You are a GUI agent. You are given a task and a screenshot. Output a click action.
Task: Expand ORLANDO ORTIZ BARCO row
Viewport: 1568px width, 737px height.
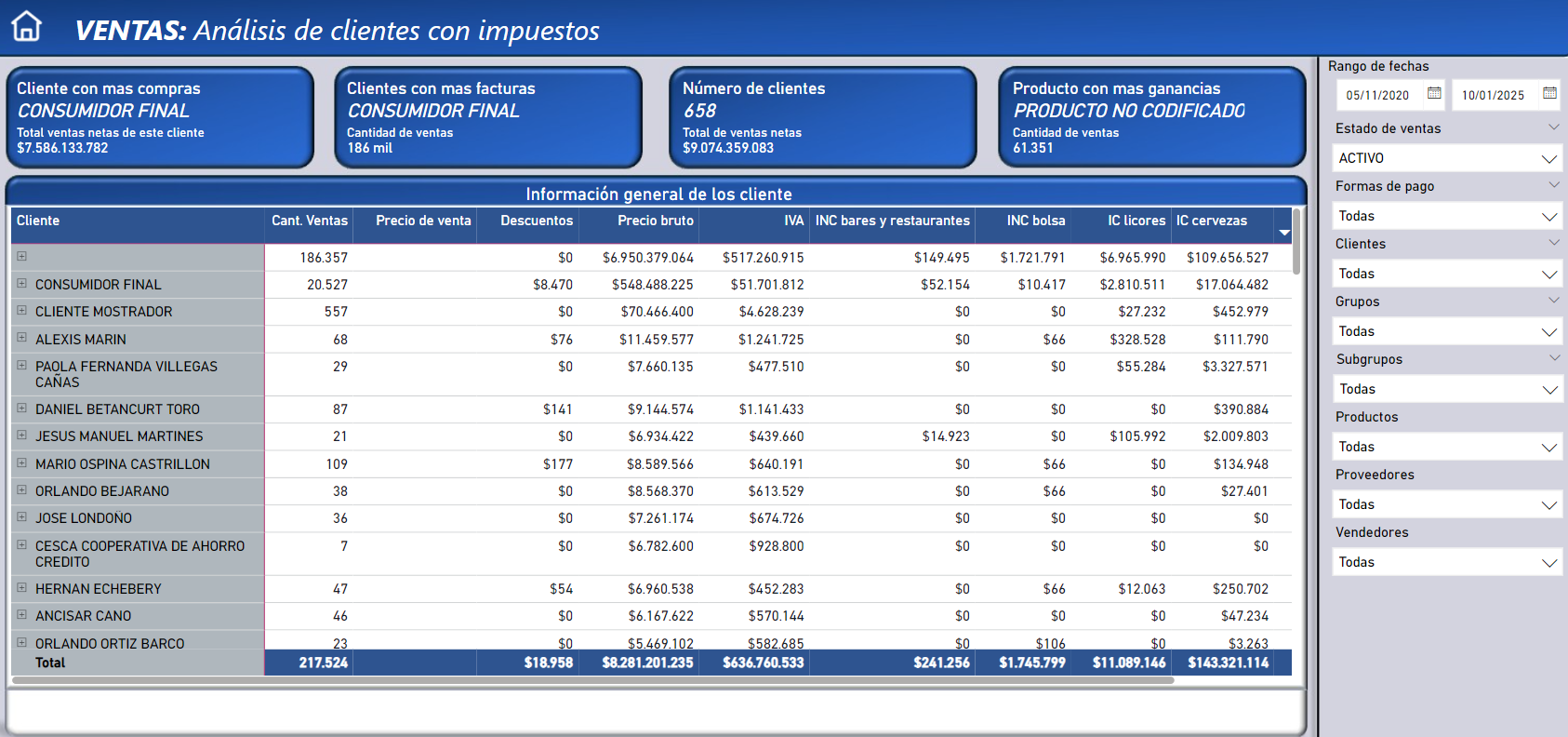[x=21, y=642]
